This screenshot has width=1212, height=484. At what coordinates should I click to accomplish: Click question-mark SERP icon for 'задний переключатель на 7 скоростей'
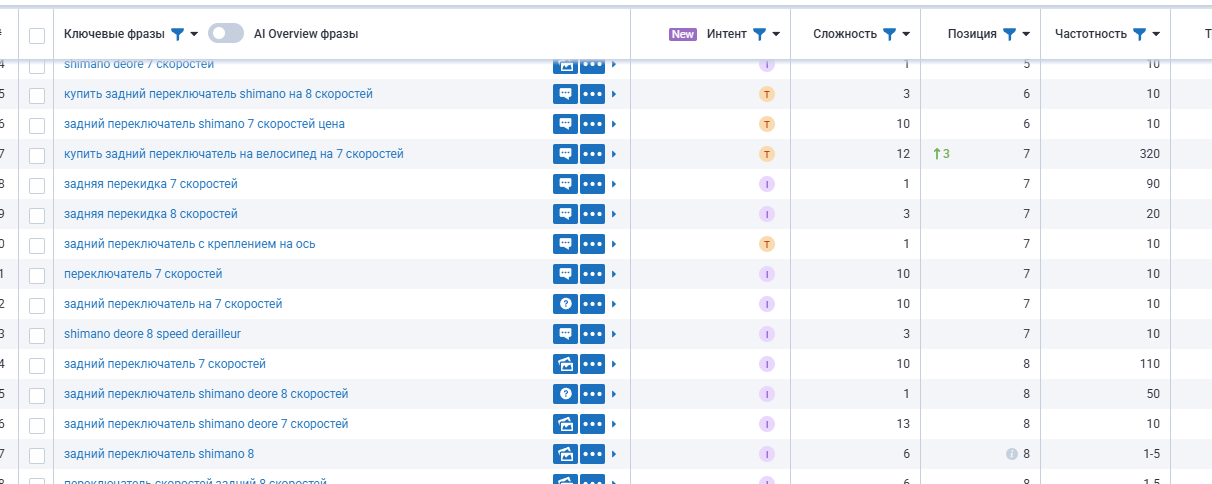click(565, 304)
